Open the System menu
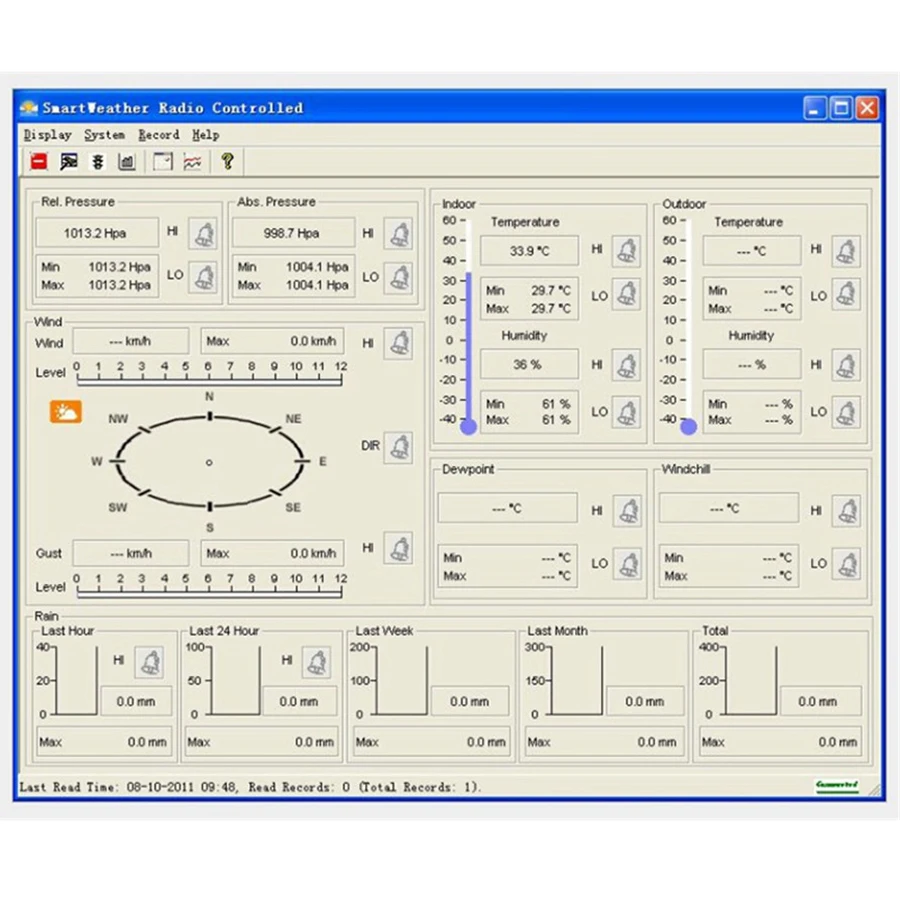This screenshot has width=900, height=900. click(x=105, y=135)
